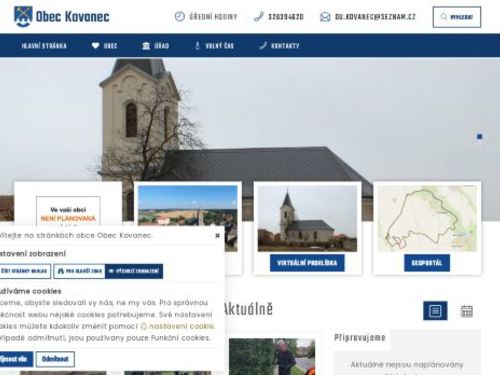The image size is (500, 375).
Task: Click the aerial village panorama thumbnail
Action: point(188,204)
